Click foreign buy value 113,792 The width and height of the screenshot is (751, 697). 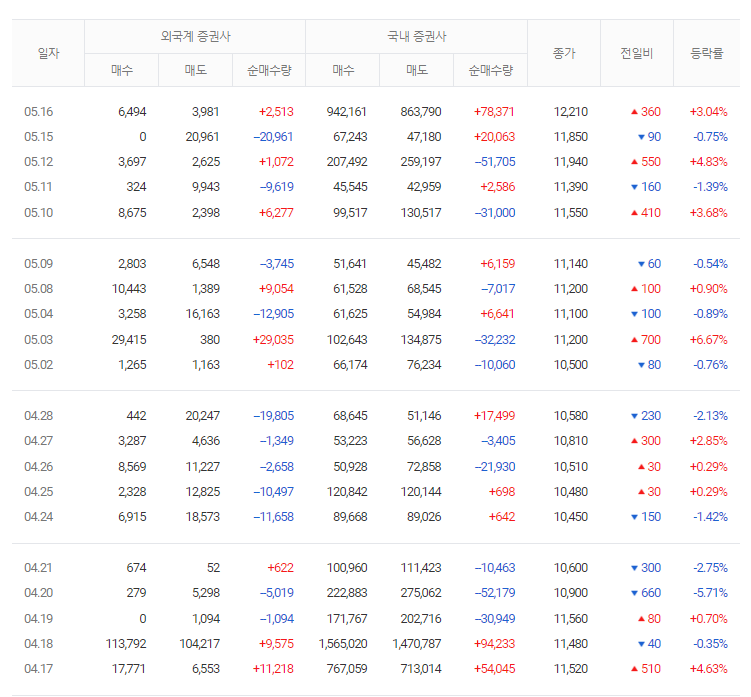(126, 643)
